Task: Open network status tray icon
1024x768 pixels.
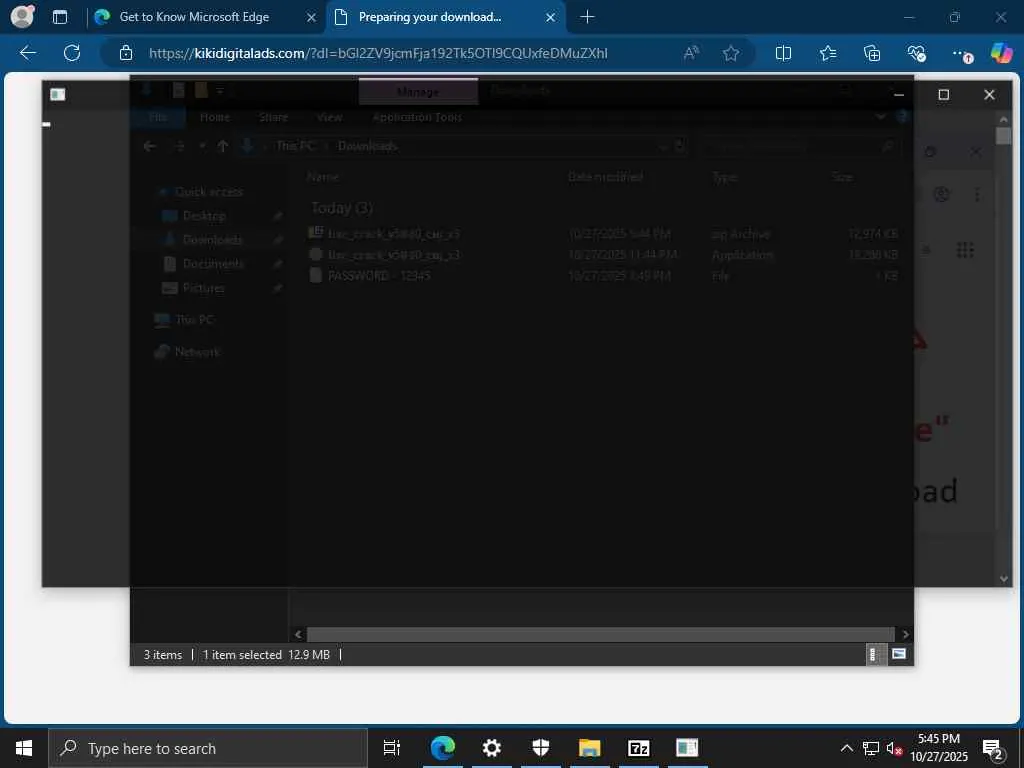Action: [871, 748]
